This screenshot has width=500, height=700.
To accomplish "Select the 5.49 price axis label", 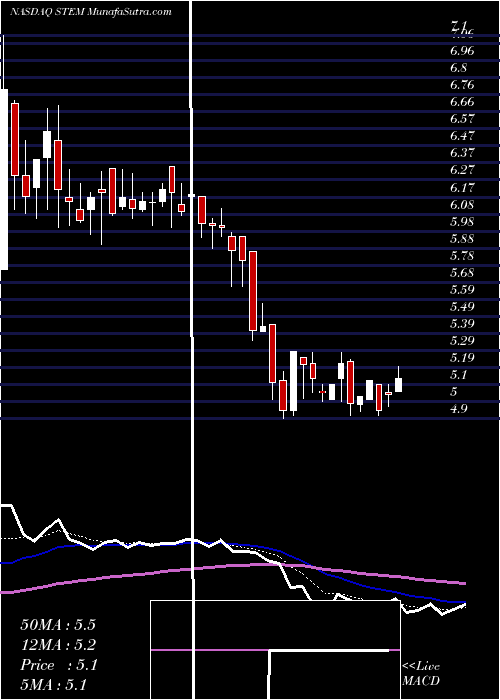I will pos(462,307).
